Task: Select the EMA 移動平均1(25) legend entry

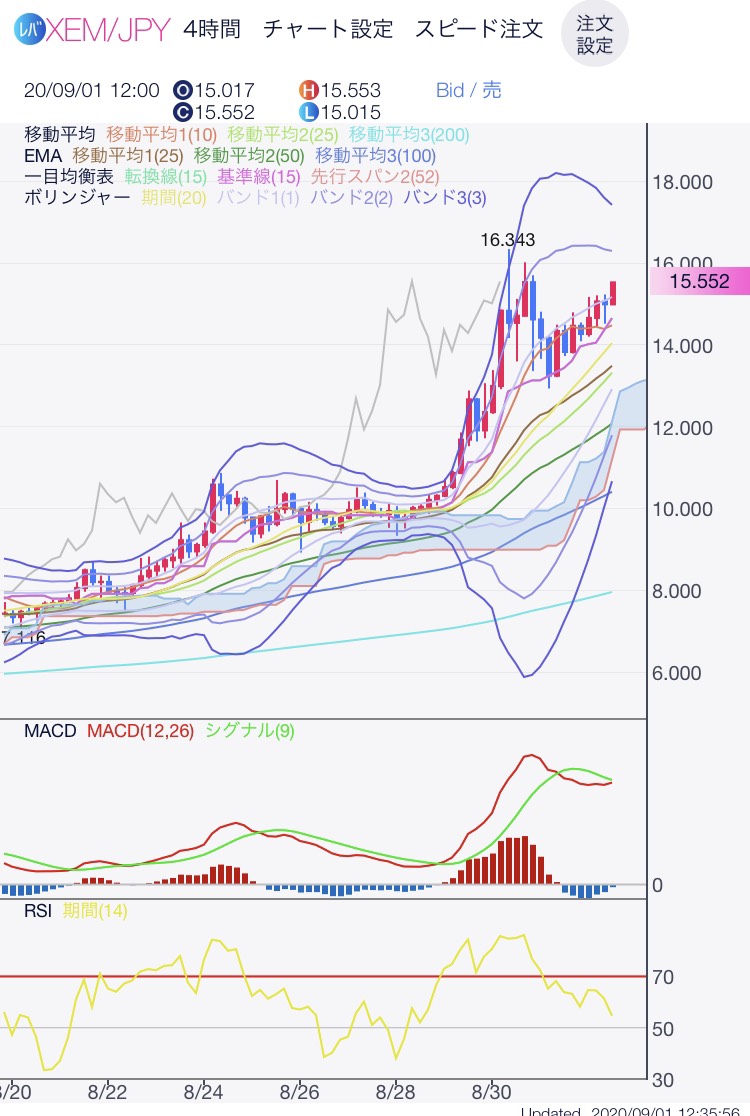Action: click(127, 156)
